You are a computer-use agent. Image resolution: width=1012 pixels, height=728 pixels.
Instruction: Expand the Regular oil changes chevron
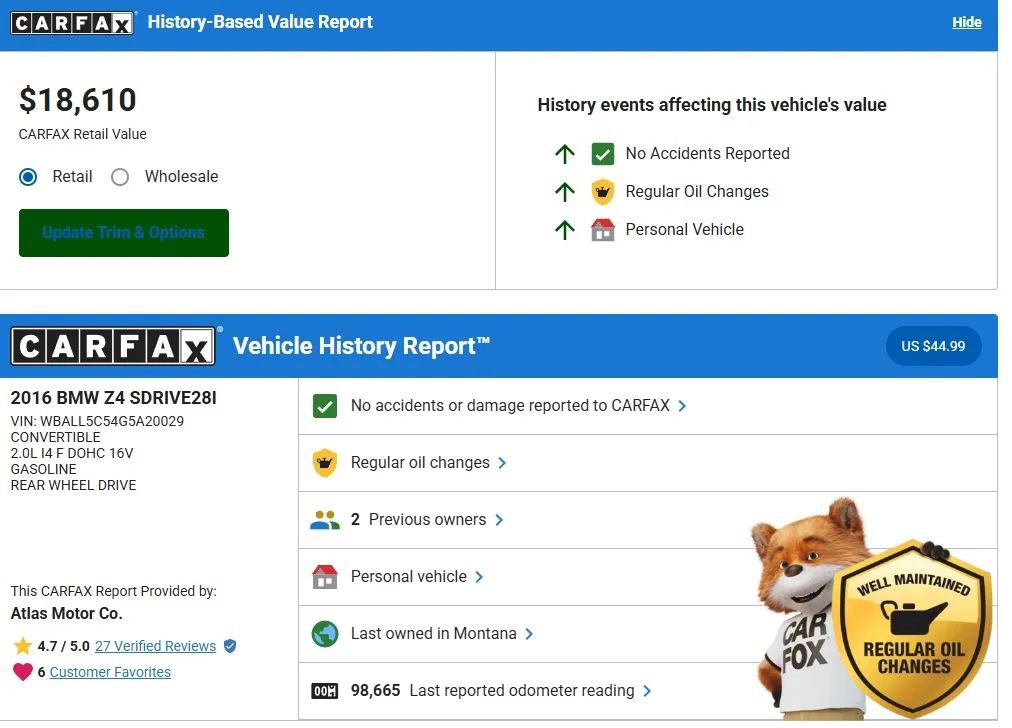pyautogui.click(x=502, y=463)
